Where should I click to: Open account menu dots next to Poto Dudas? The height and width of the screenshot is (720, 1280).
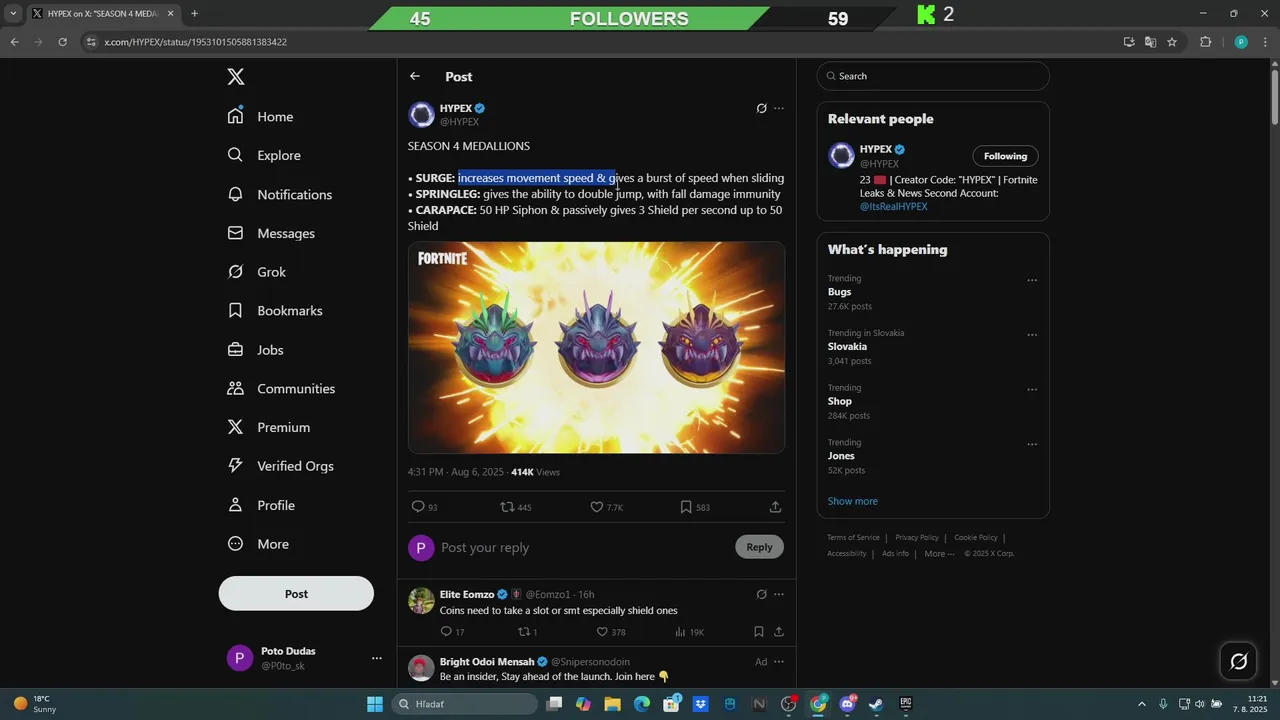coord(377,658)
